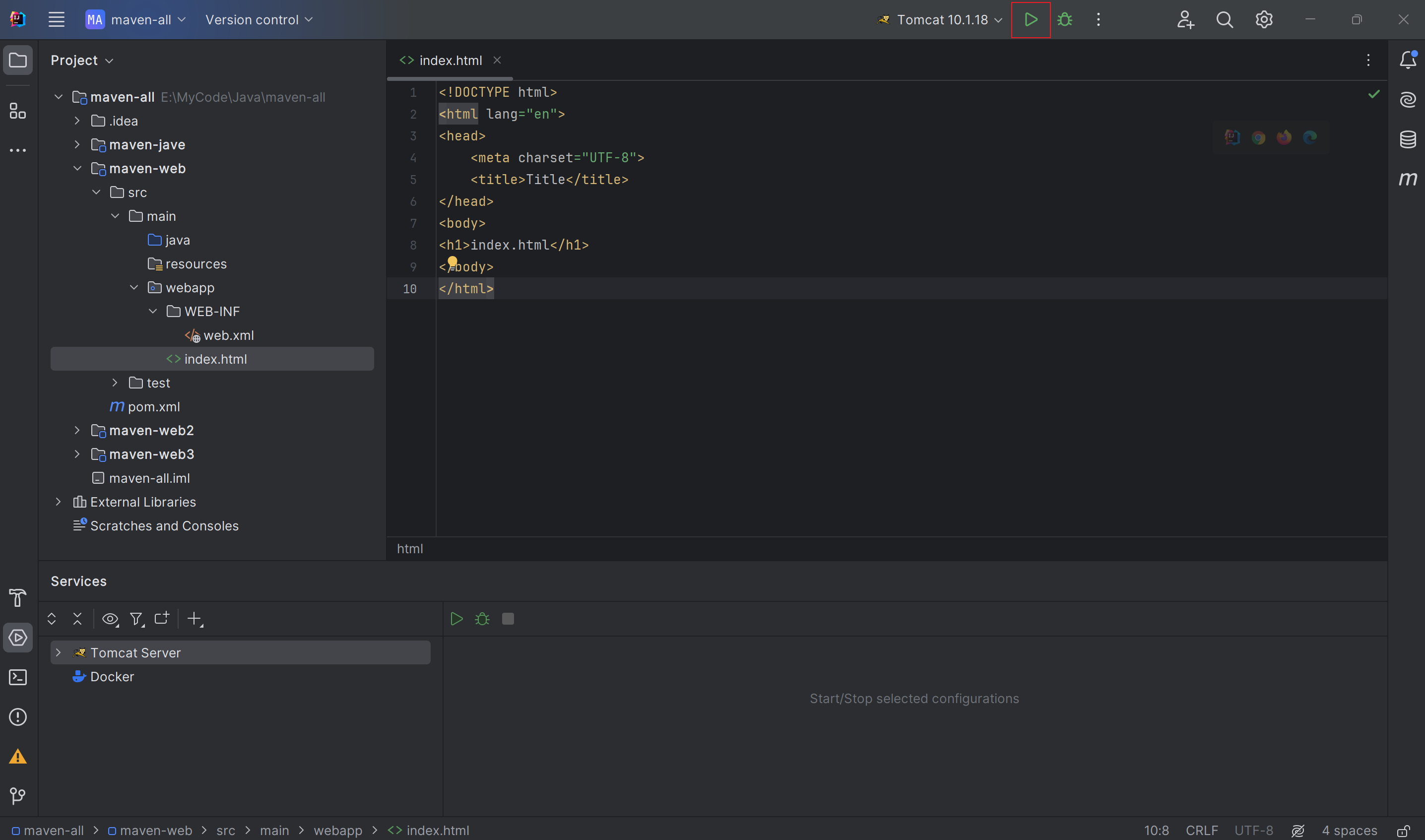Toggle View Options eye in Services toolbar
Image resolution: width=1425 pixels, height=840 pixels.
pyautogui.click(x=110, y=618)
